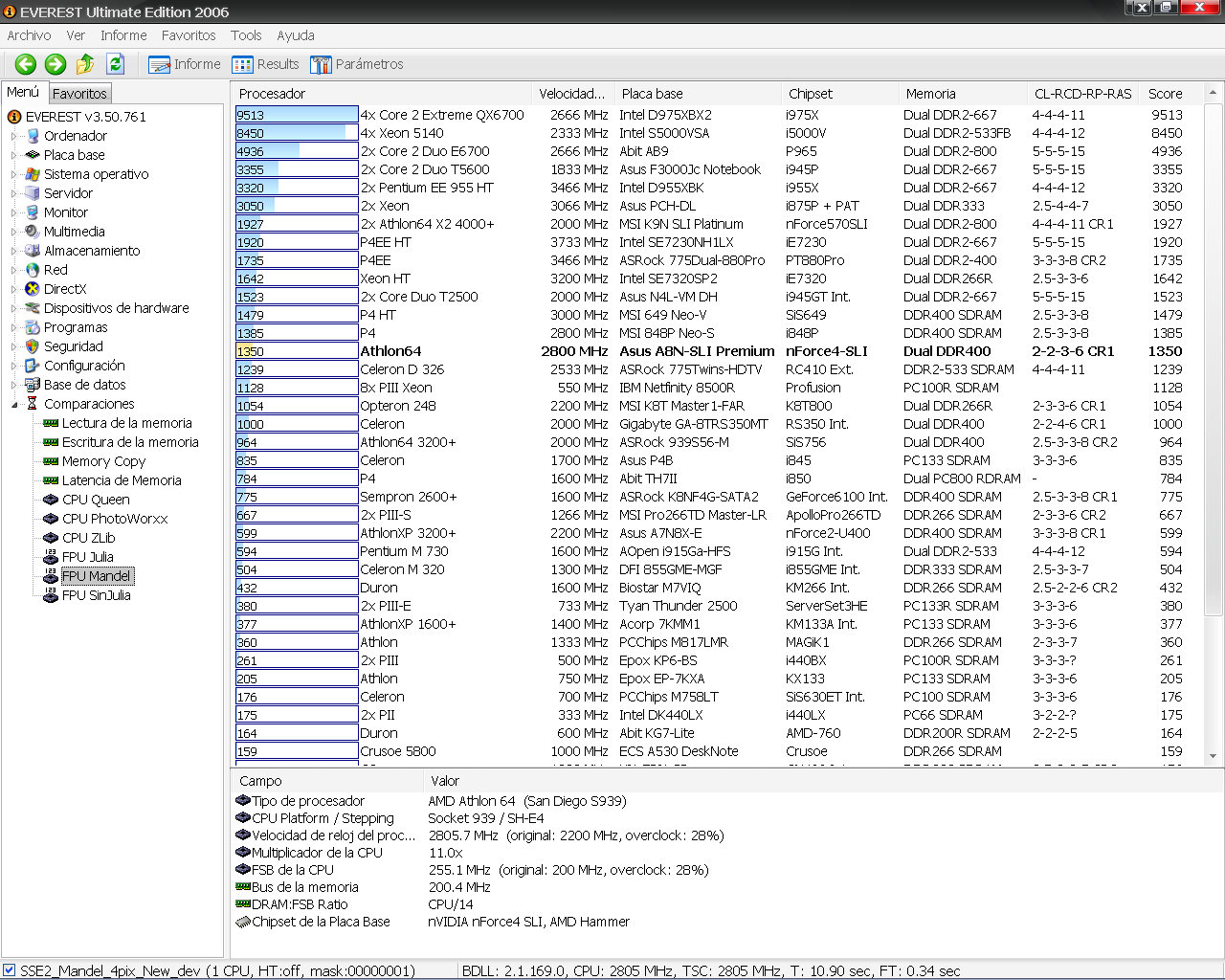Go forward with the green right arrow
This screenshot has width=1225, height=980.
pos(56,64)
